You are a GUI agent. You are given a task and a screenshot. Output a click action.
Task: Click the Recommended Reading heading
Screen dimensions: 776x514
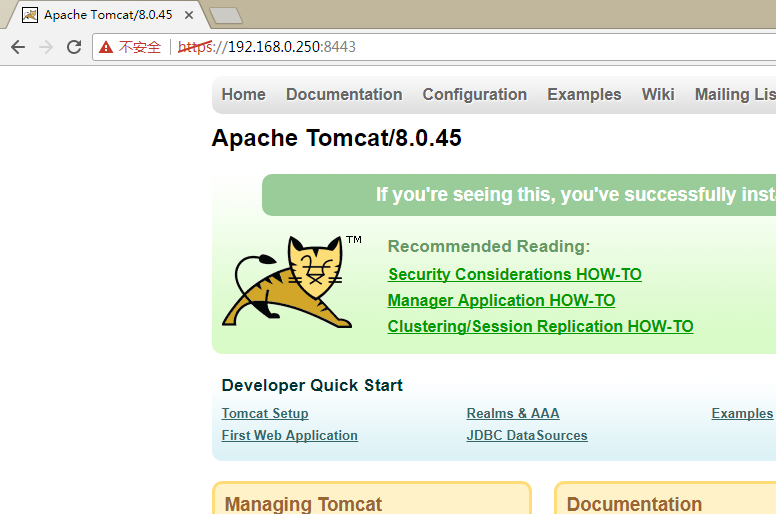[489, 246]
